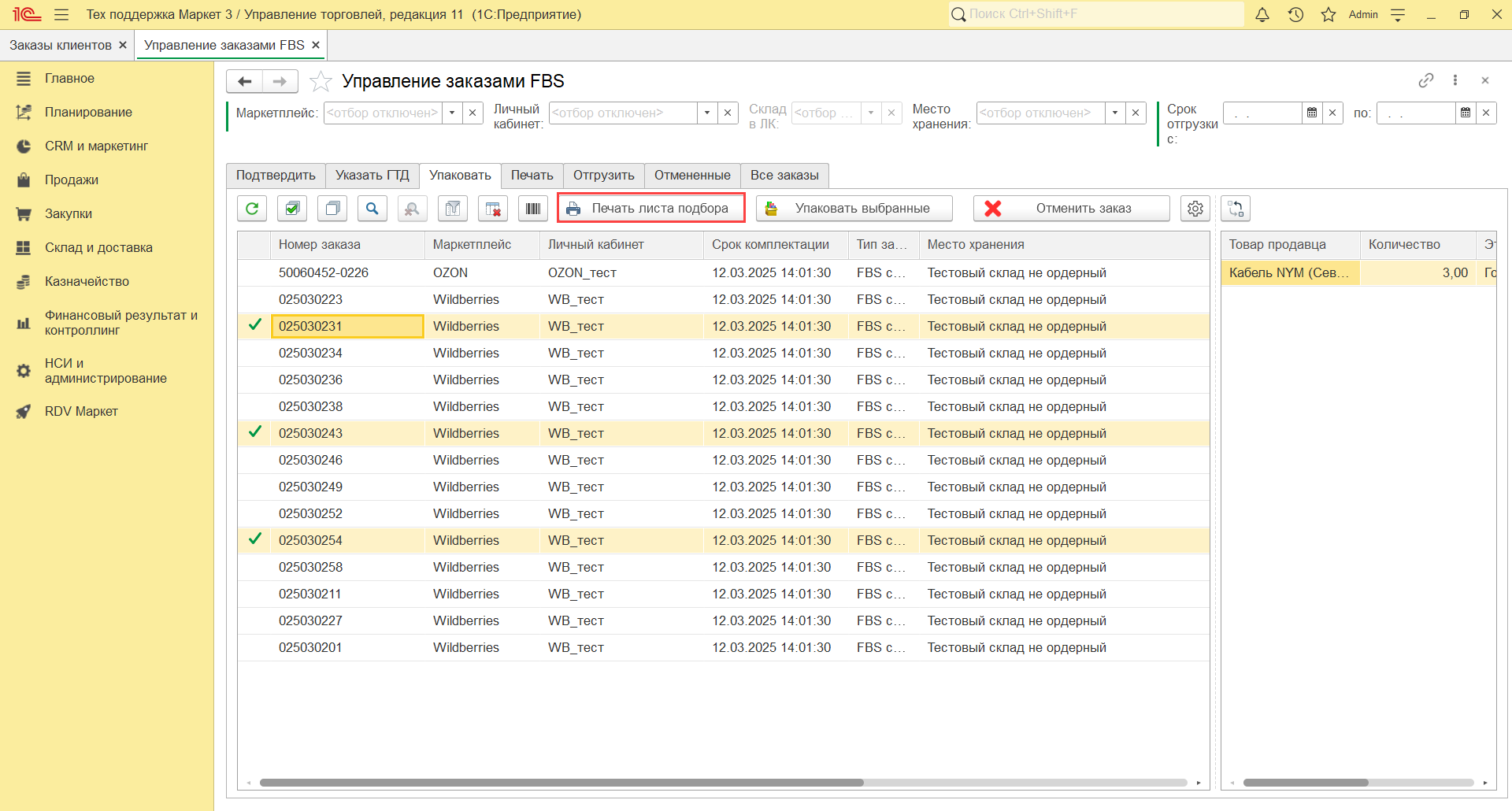Clear the Место хранения filter
This screenshot has width=1512, height=811.
coord(1136,113)
